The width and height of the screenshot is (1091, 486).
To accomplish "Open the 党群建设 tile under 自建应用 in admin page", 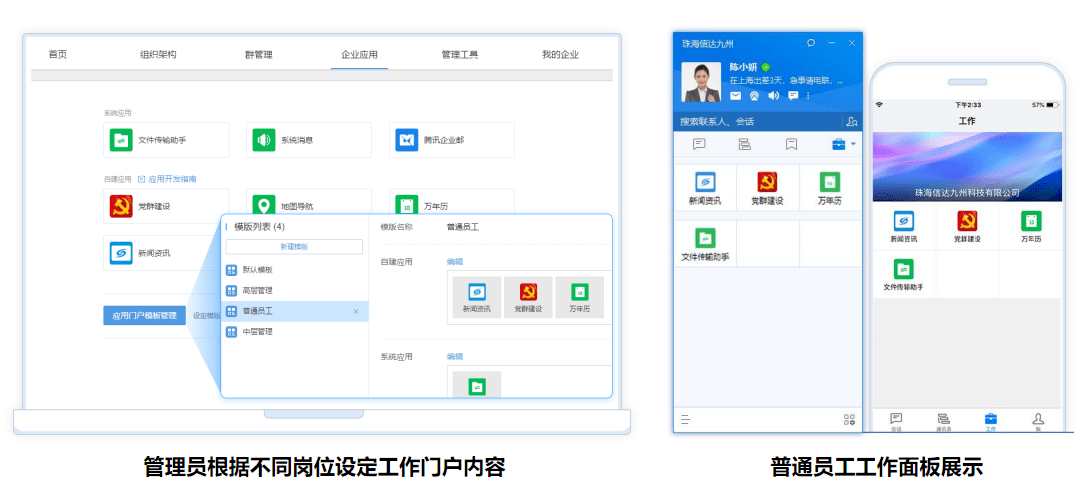I will pyautogui.click(x=166, y=206).
